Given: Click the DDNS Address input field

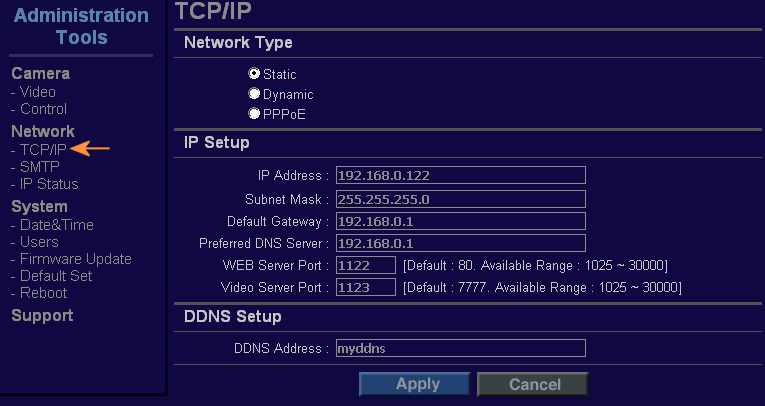Looking at the screenshot, I should [461, 348].
